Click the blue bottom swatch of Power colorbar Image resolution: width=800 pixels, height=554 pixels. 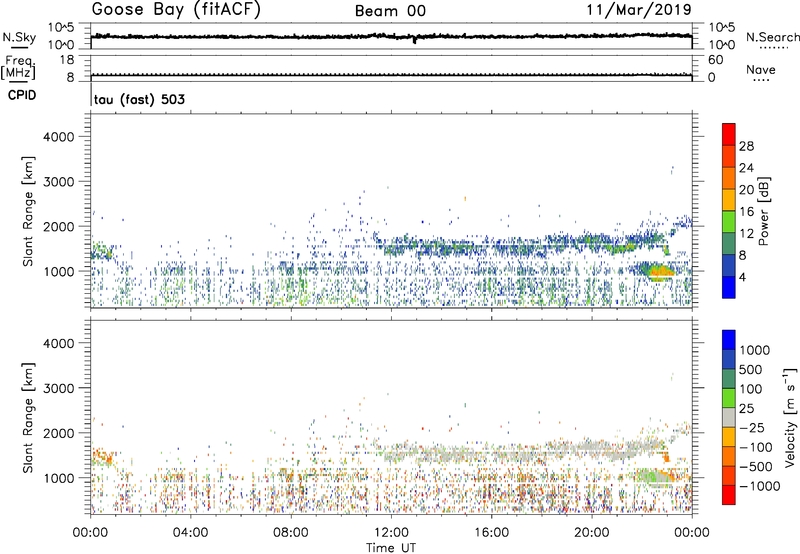[729, 287]
